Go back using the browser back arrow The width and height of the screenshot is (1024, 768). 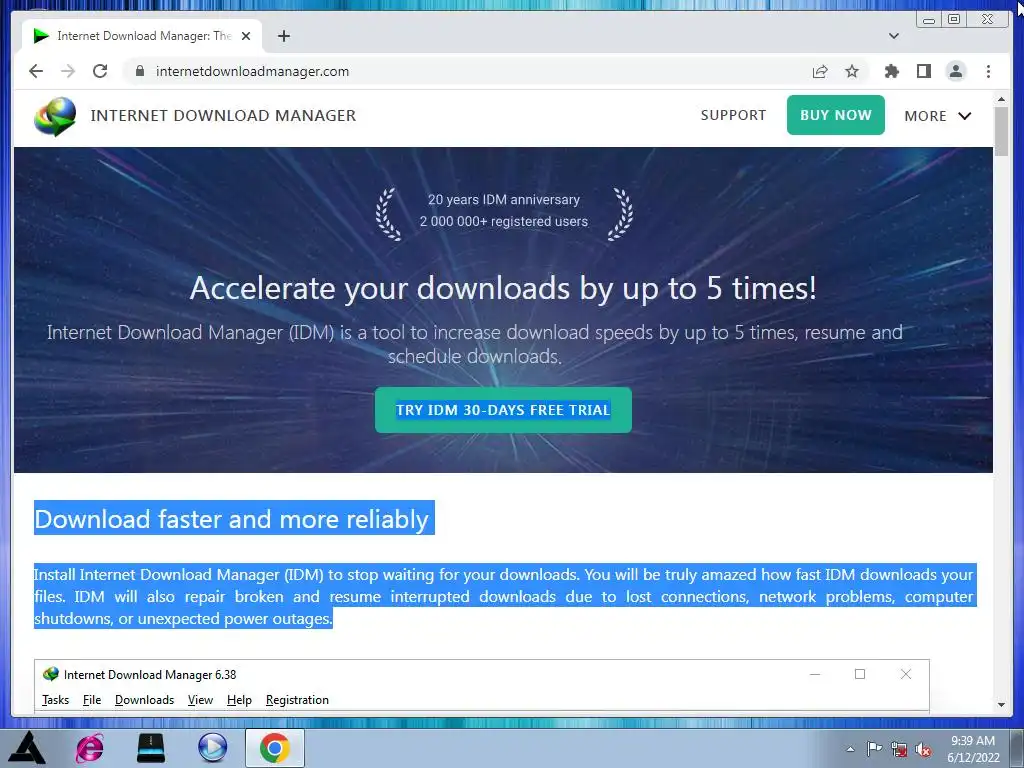pyautogui.click(x=36, y=71)
